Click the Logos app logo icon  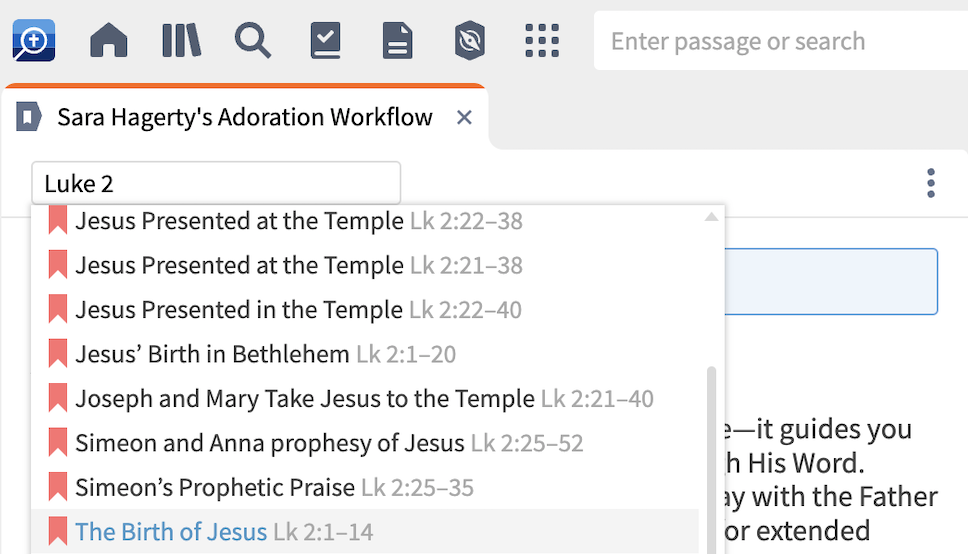click(33, 41)
